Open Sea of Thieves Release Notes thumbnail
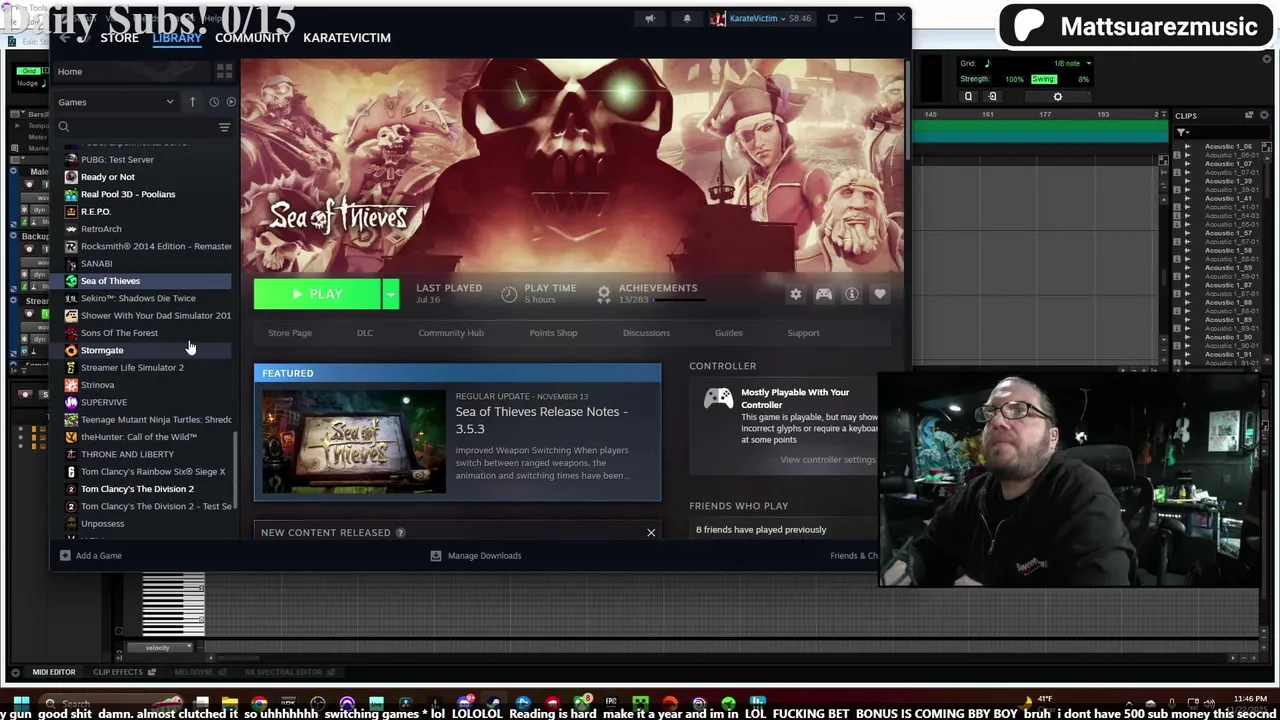Image resolution: width=1280 pixels, height=720 pixels. click(x=354, y=441)
